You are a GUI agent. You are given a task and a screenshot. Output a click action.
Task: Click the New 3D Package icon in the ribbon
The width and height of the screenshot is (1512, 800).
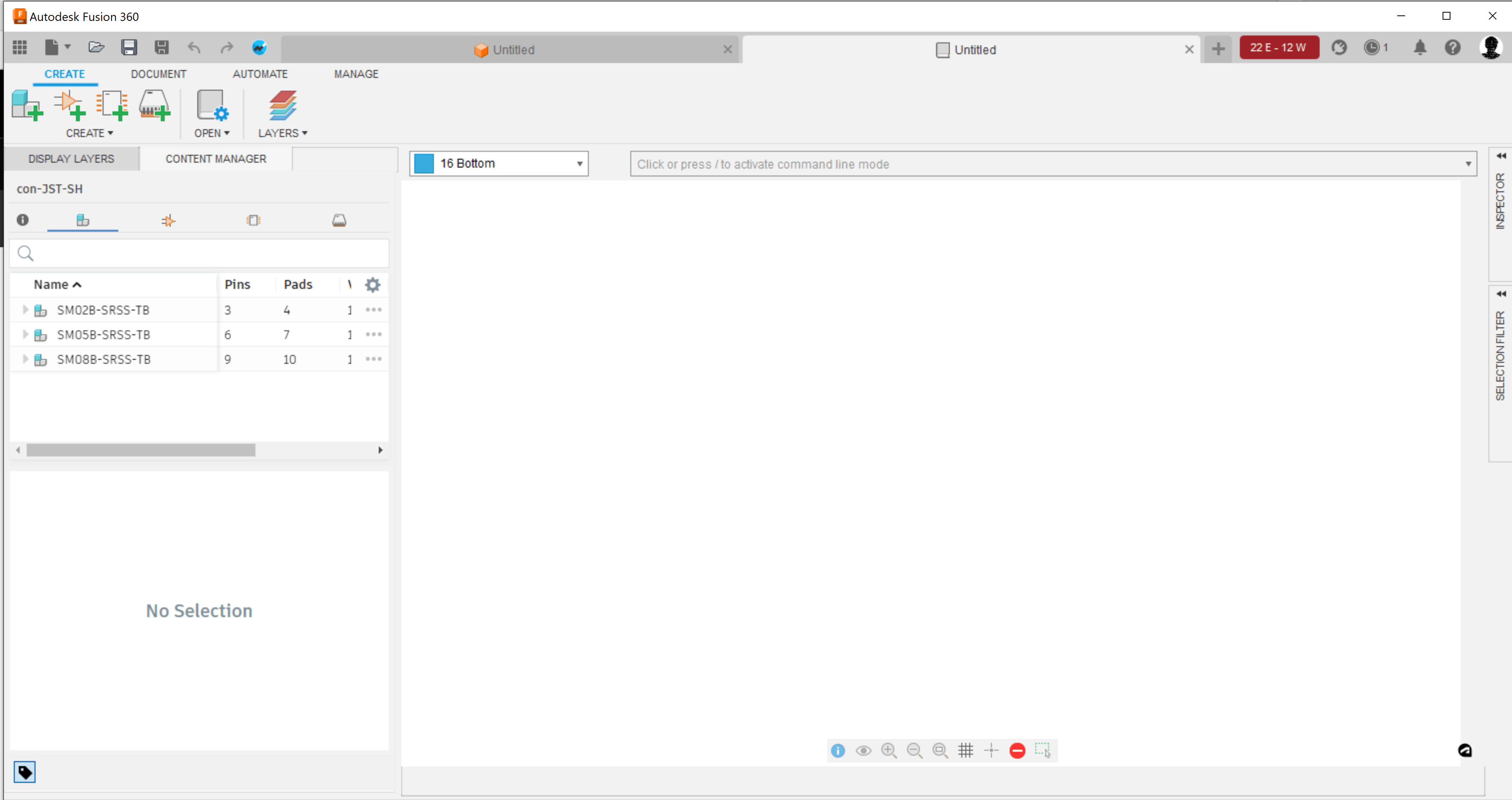click(154, 106)
